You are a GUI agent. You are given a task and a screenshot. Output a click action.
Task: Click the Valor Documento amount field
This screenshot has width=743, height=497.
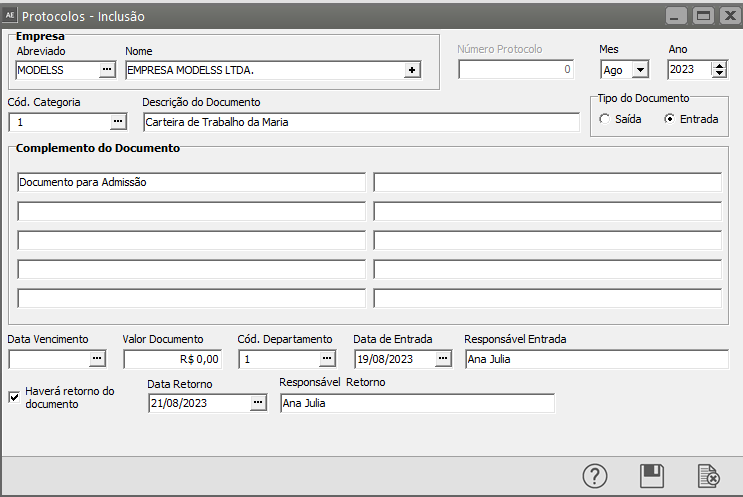tap(171, 359)
